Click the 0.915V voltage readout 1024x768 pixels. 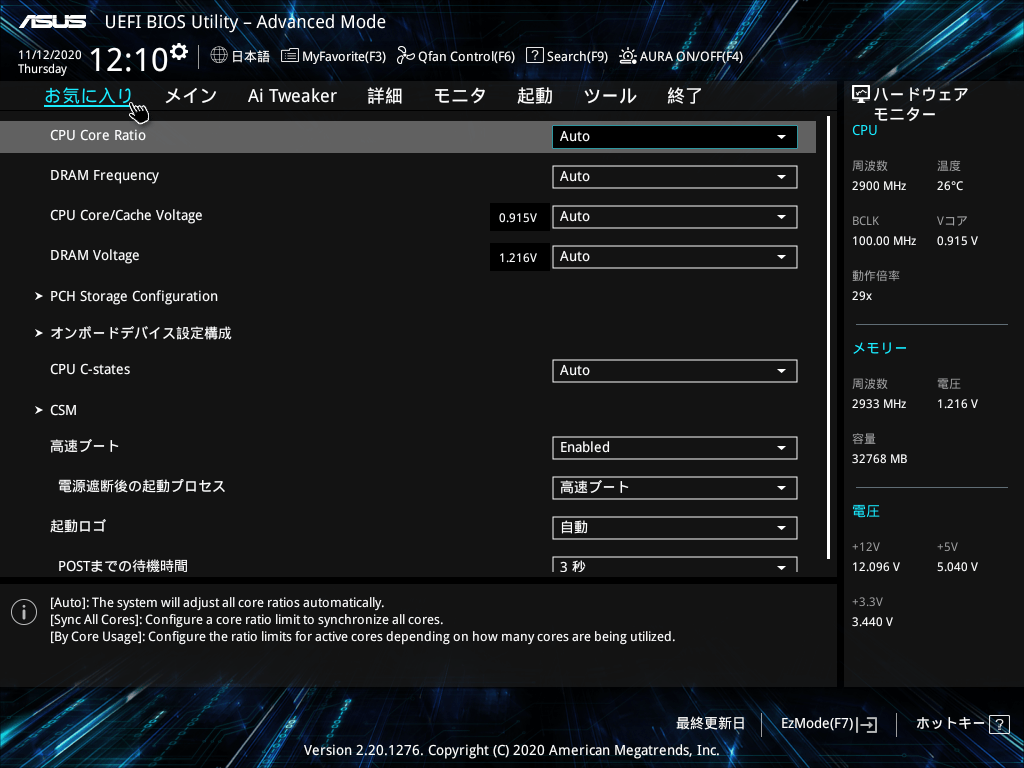(519, 217)
